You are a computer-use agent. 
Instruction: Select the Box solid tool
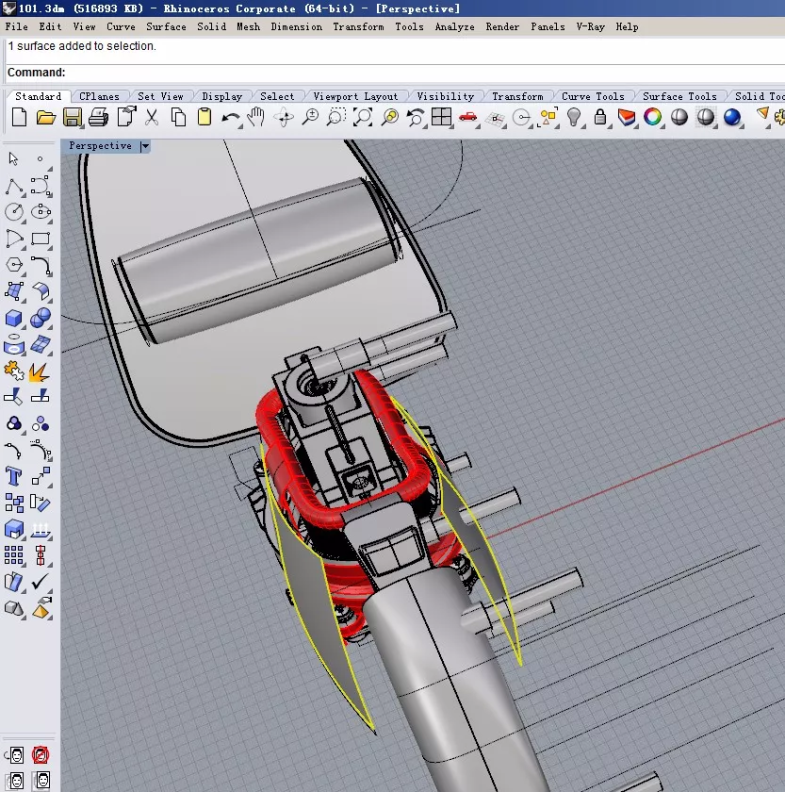click(14, 318)
